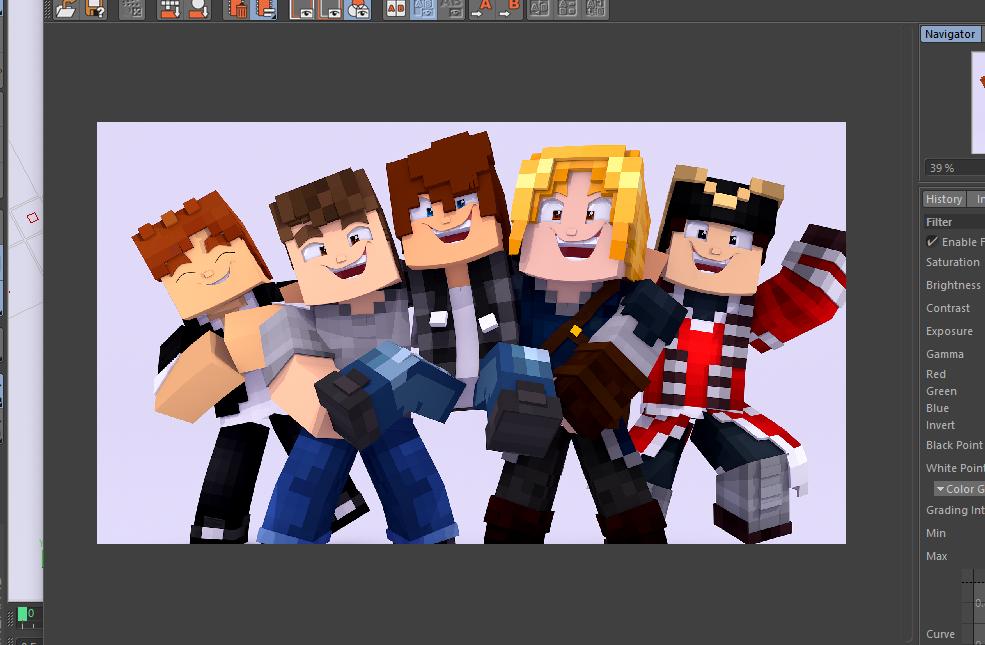
Task: Click the toolbar grip handle at far left
Action: click(x=48, y=9)
